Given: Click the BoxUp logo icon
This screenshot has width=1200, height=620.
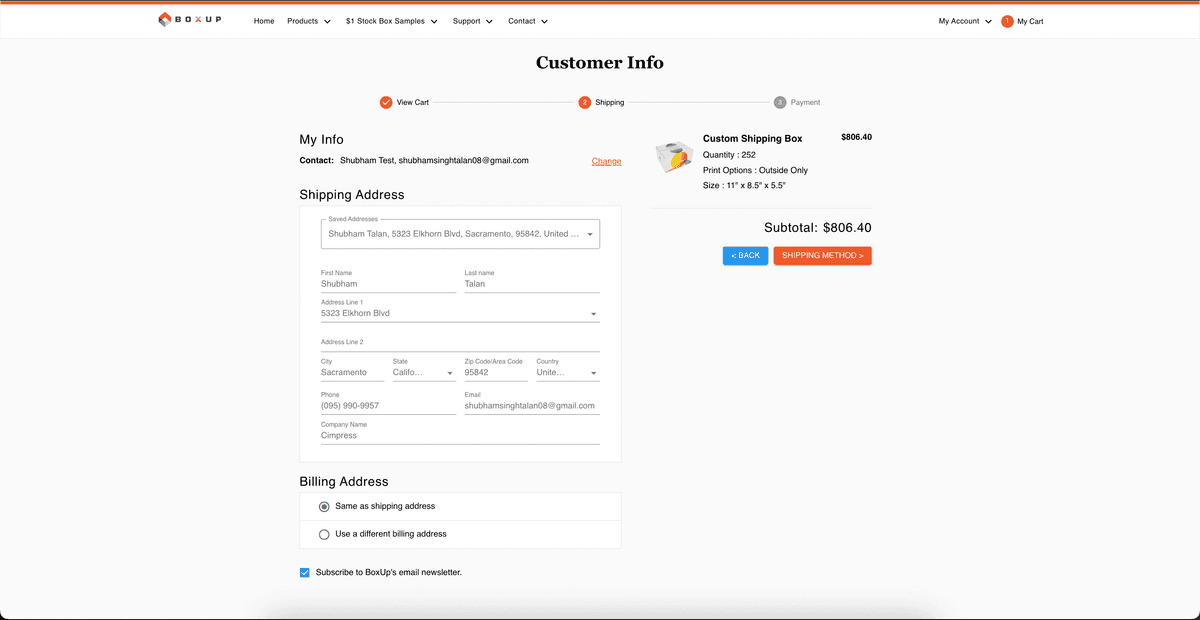Looking at the screenshot, I should click(165, 20).
